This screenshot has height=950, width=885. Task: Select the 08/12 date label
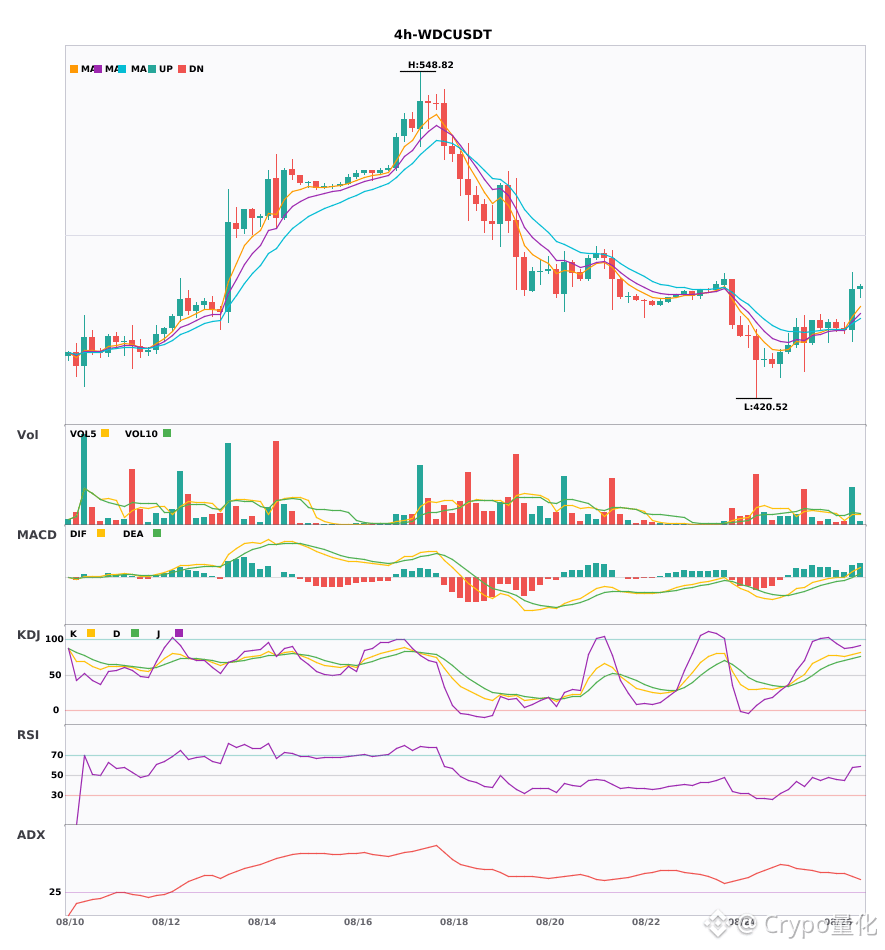click(x=166, y=922)
